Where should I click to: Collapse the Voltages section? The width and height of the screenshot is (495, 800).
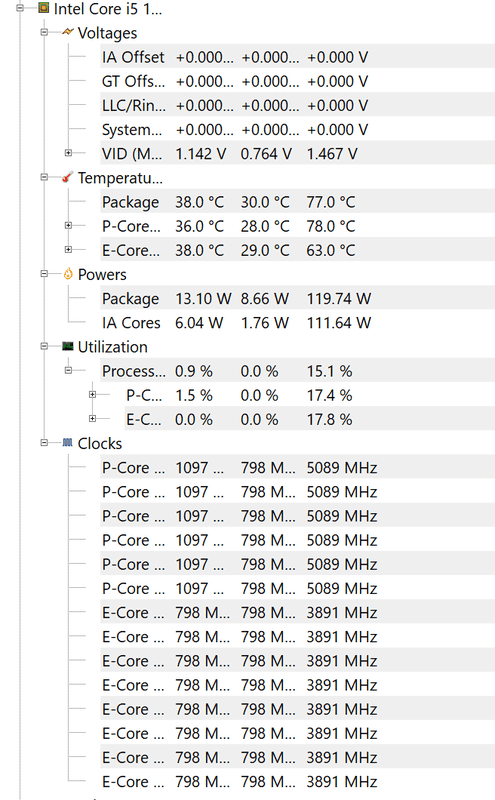click(44, 32)
